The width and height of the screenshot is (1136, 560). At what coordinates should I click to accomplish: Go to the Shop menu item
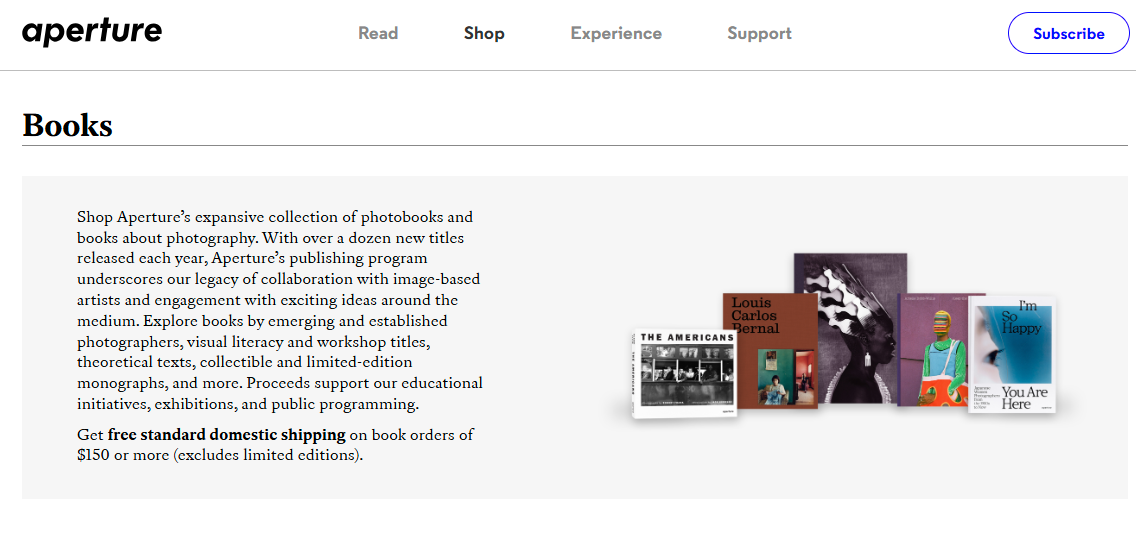pyautogui.click(x=484, y=33)
